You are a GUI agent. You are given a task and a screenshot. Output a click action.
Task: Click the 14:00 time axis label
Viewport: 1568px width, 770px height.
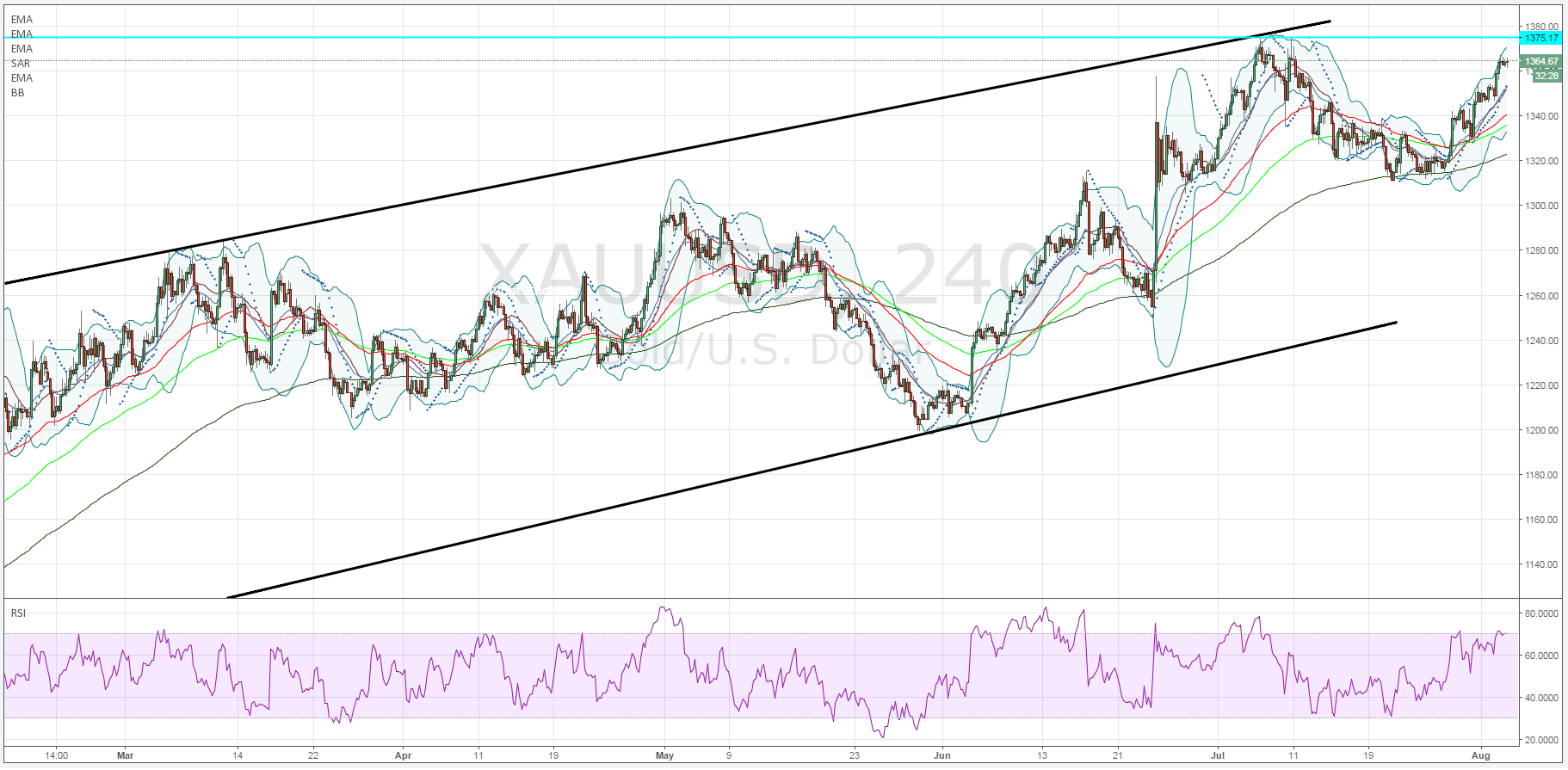coord(56,756)
